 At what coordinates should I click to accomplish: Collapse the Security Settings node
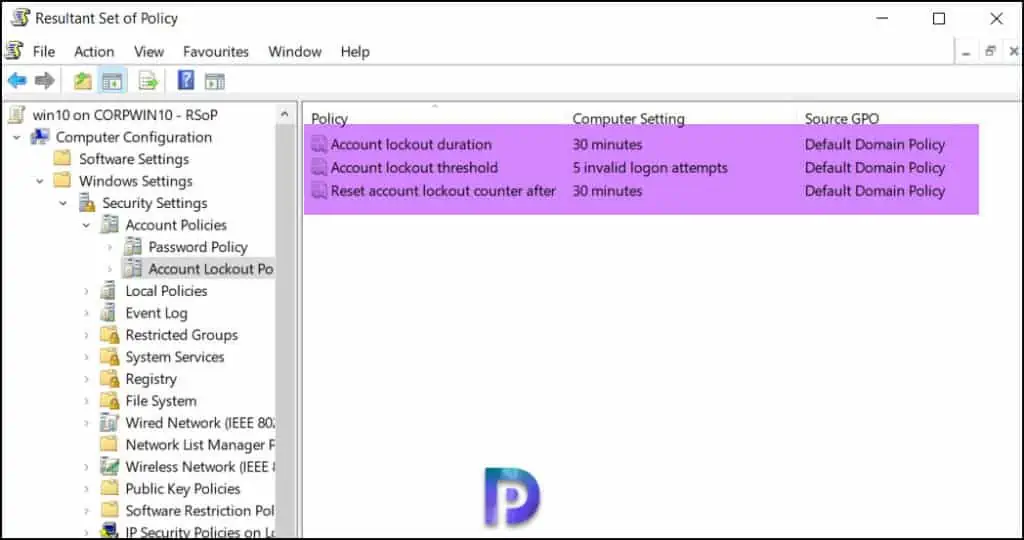point(63,204)
